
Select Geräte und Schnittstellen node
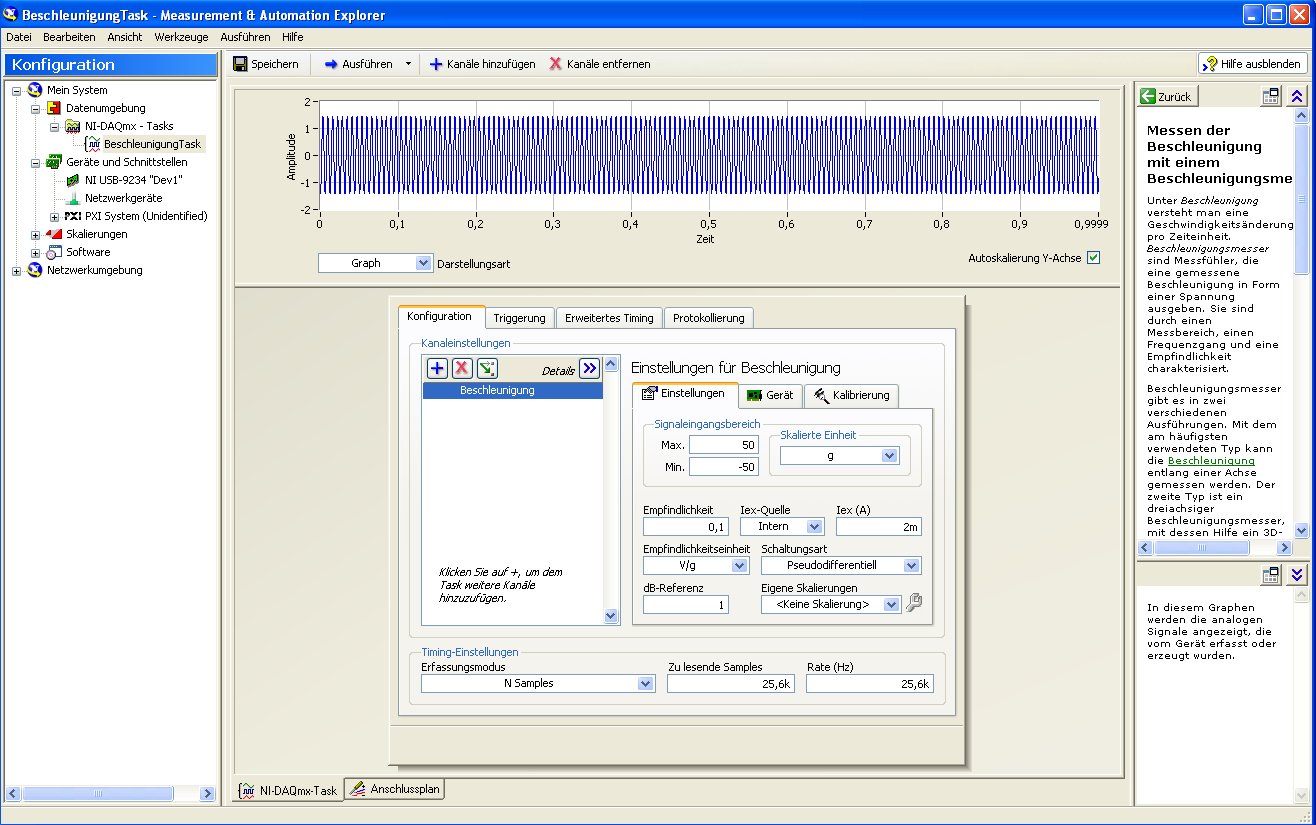[x=126, y=162]
